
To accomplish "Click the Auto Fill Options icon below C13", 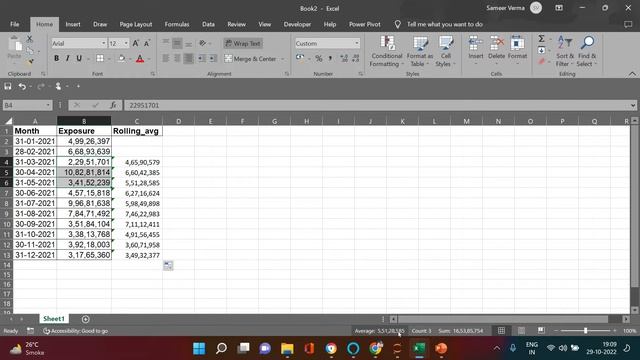I will [168, 266].
